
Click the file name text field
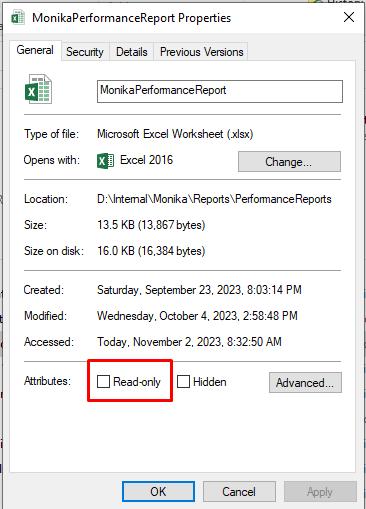coord(220,91)
